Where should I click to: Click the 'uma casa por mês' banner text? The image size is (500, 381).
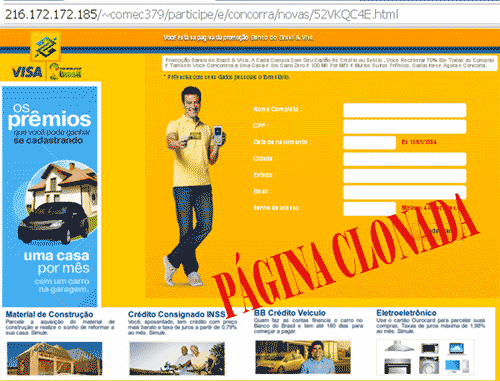57,262
